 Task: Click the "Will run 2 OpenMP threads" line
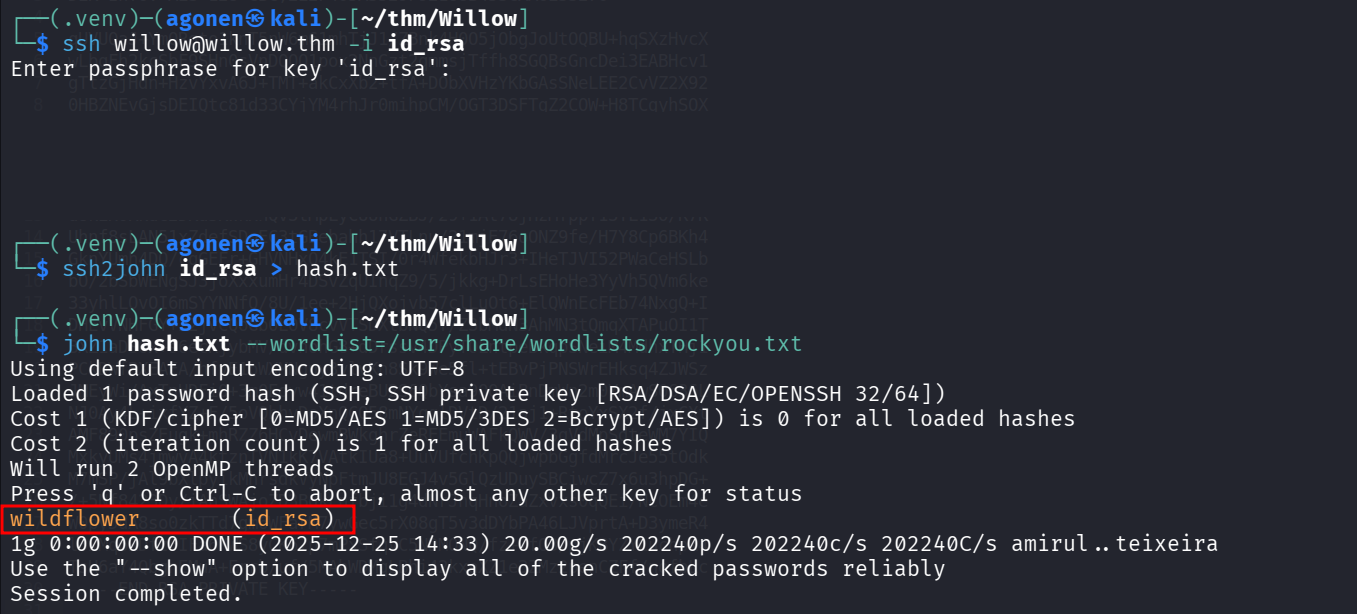tap(171, 469)
